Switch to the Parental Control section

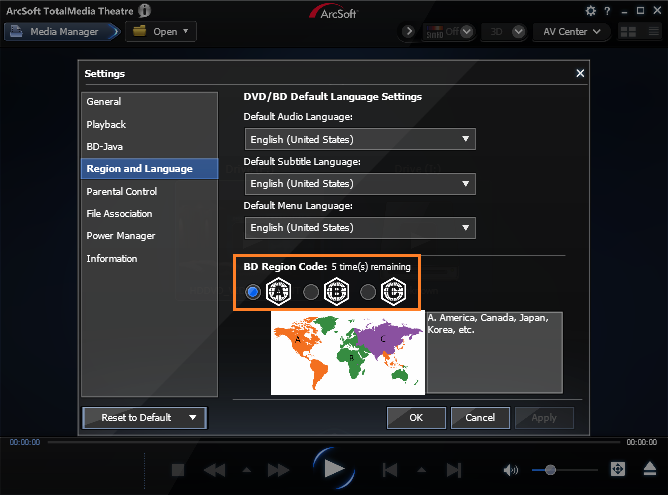(x=122, y=191)
